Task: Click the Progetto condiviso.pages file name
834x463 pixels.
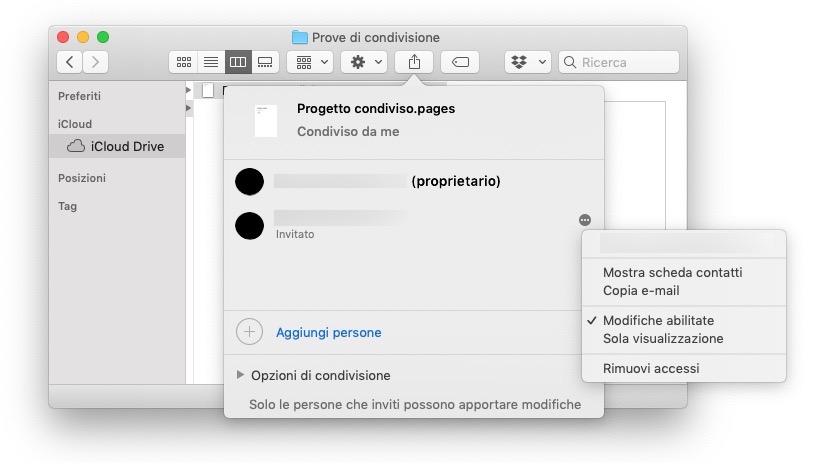Action: tap(376, 109)
